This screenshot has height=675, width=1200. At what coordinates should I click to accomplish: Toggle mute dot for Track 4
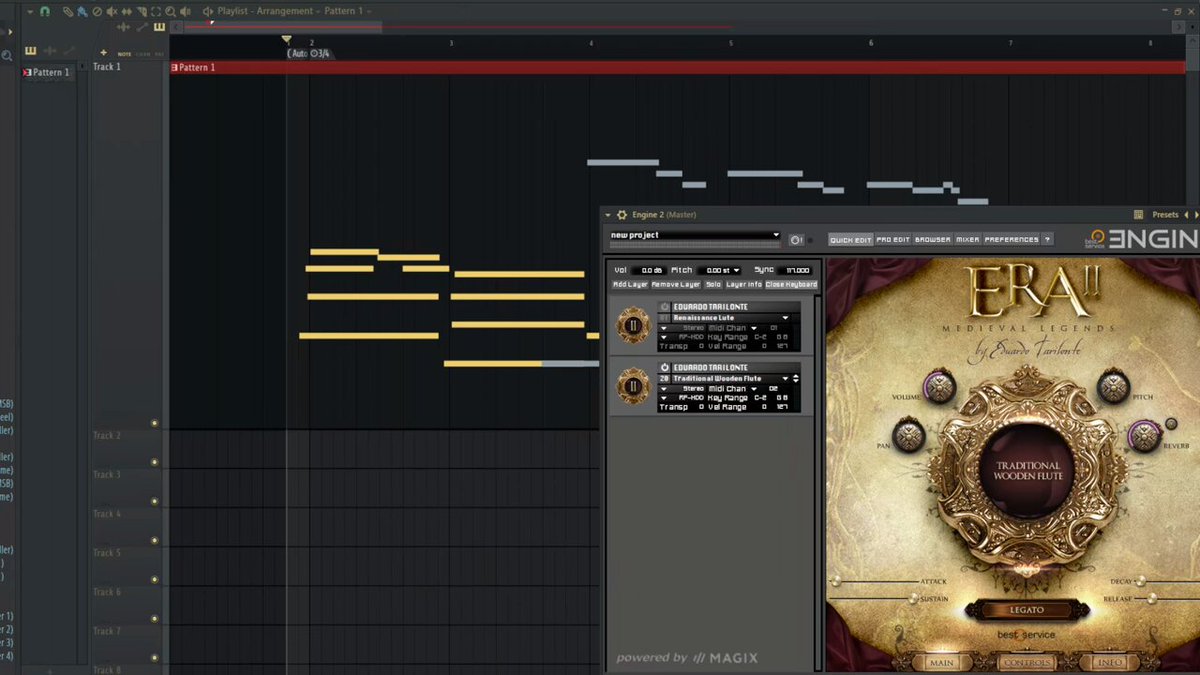154,540
